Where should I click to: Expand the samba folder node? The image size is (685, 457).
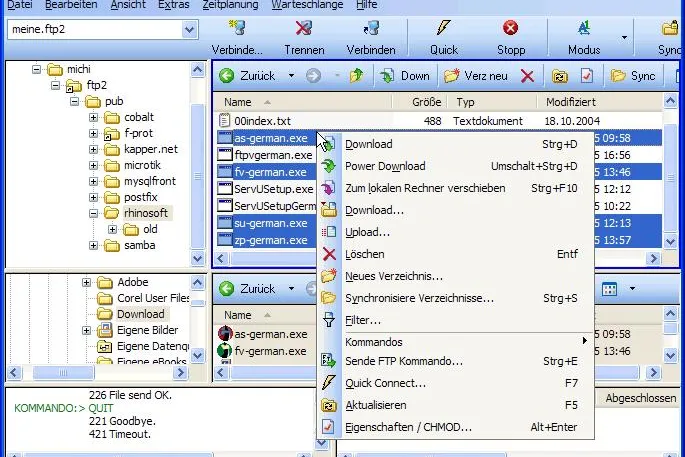(x=93, y=246)
